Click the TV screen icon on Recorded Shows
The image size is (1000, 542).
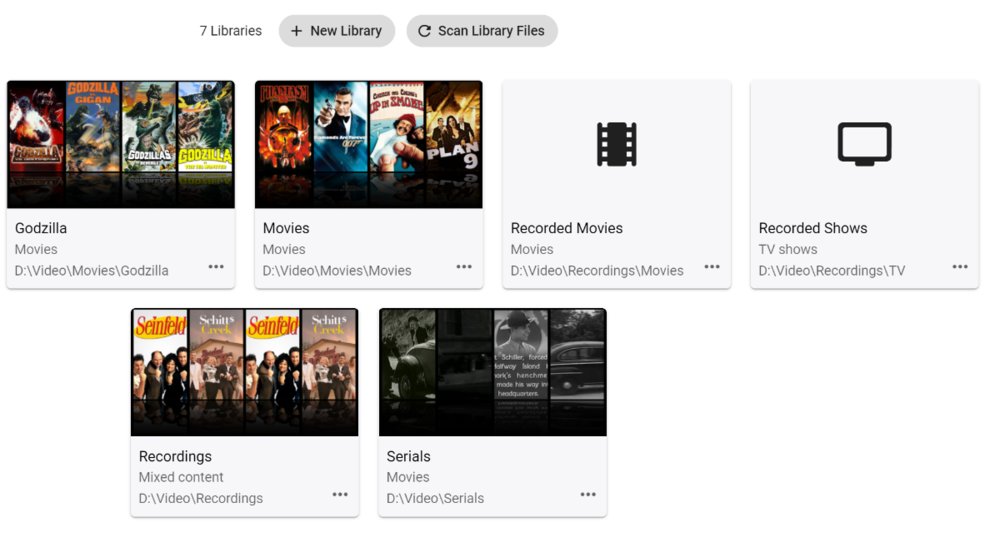(865, 144)
